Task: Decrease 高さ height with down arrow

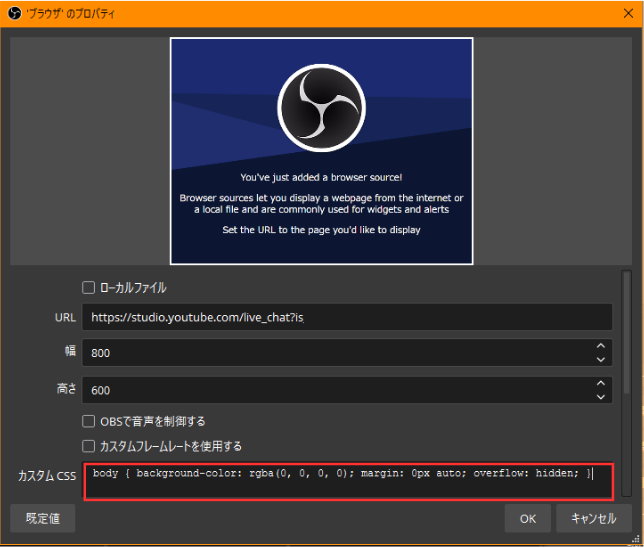Action: click(600, 397)
